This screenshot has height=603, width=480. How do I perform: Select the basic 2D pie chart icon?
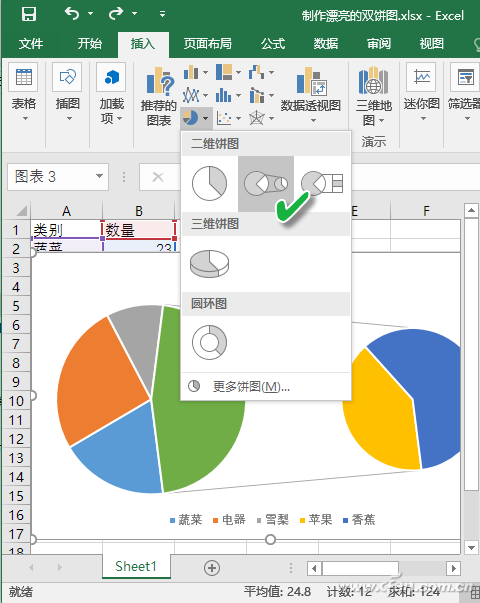210,183
